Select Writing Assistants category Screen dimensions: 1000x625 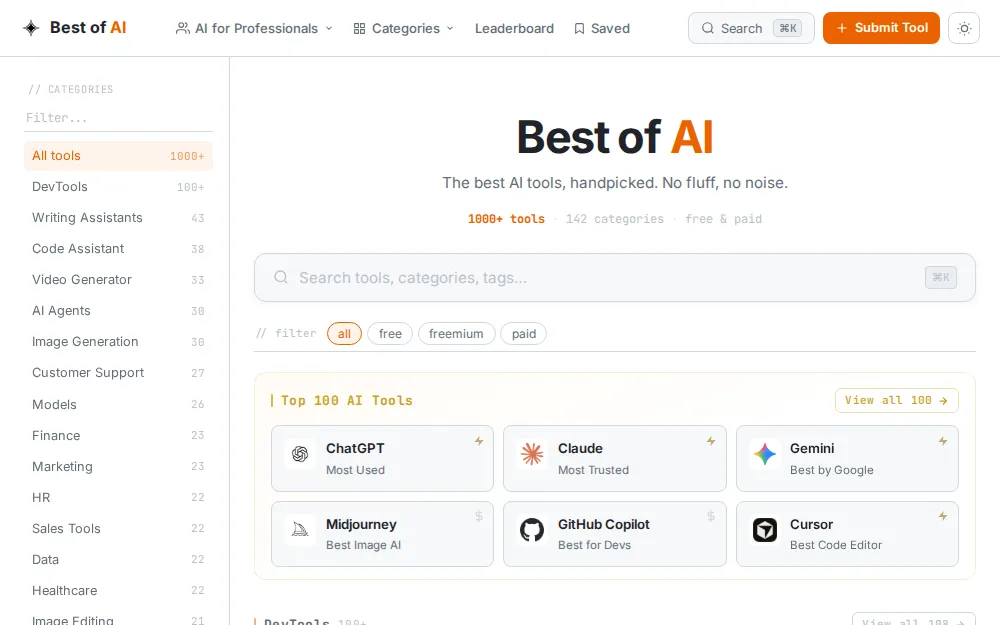click(x=118, y=217)
